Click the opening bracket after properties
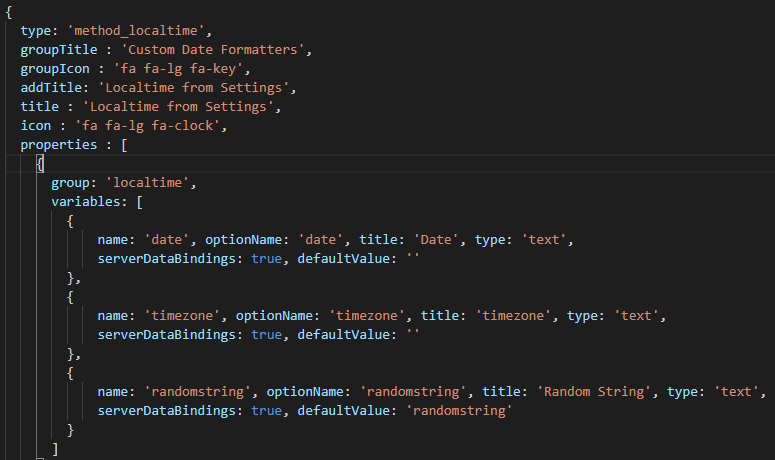This screenshot has height=460, width=775. [124, 145]
